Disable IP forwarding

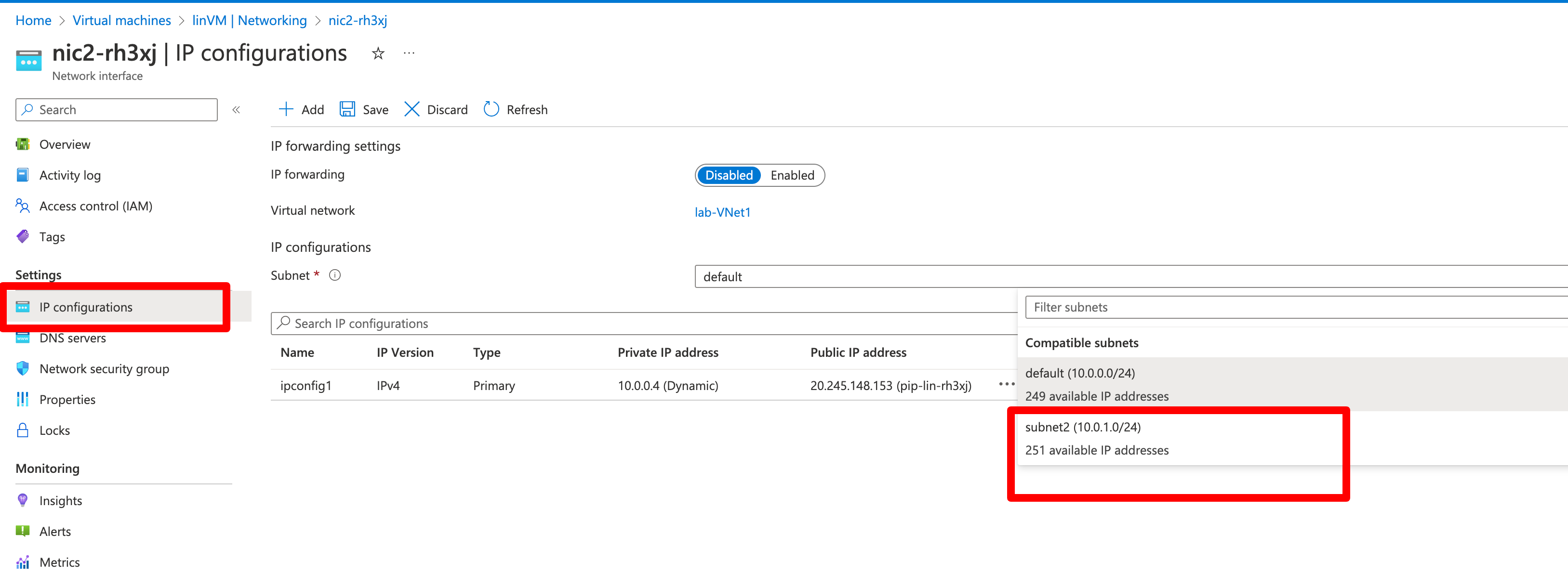click(x=729, y=175)
